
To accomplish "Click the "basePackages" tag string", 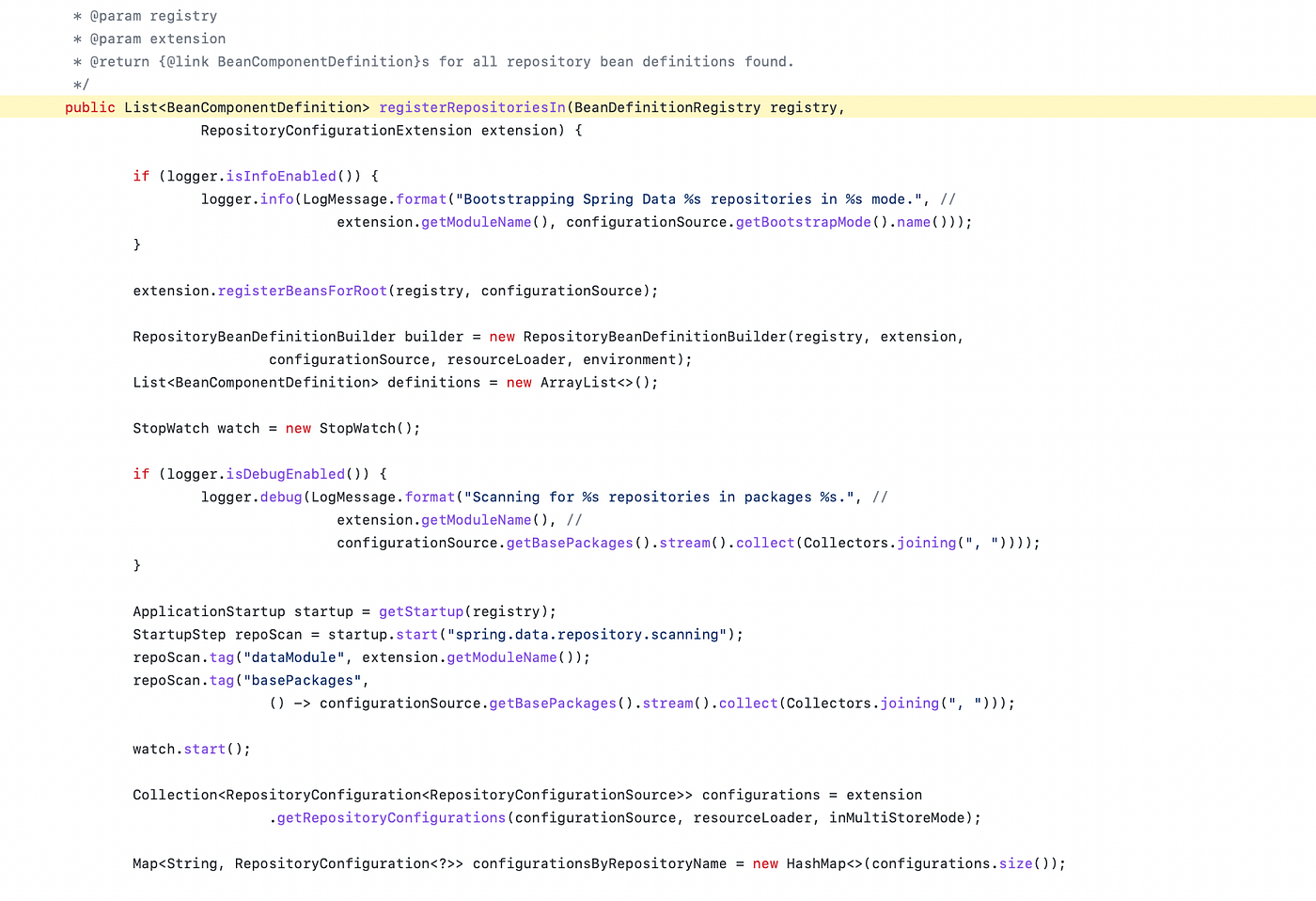I will tap(303, 681).
